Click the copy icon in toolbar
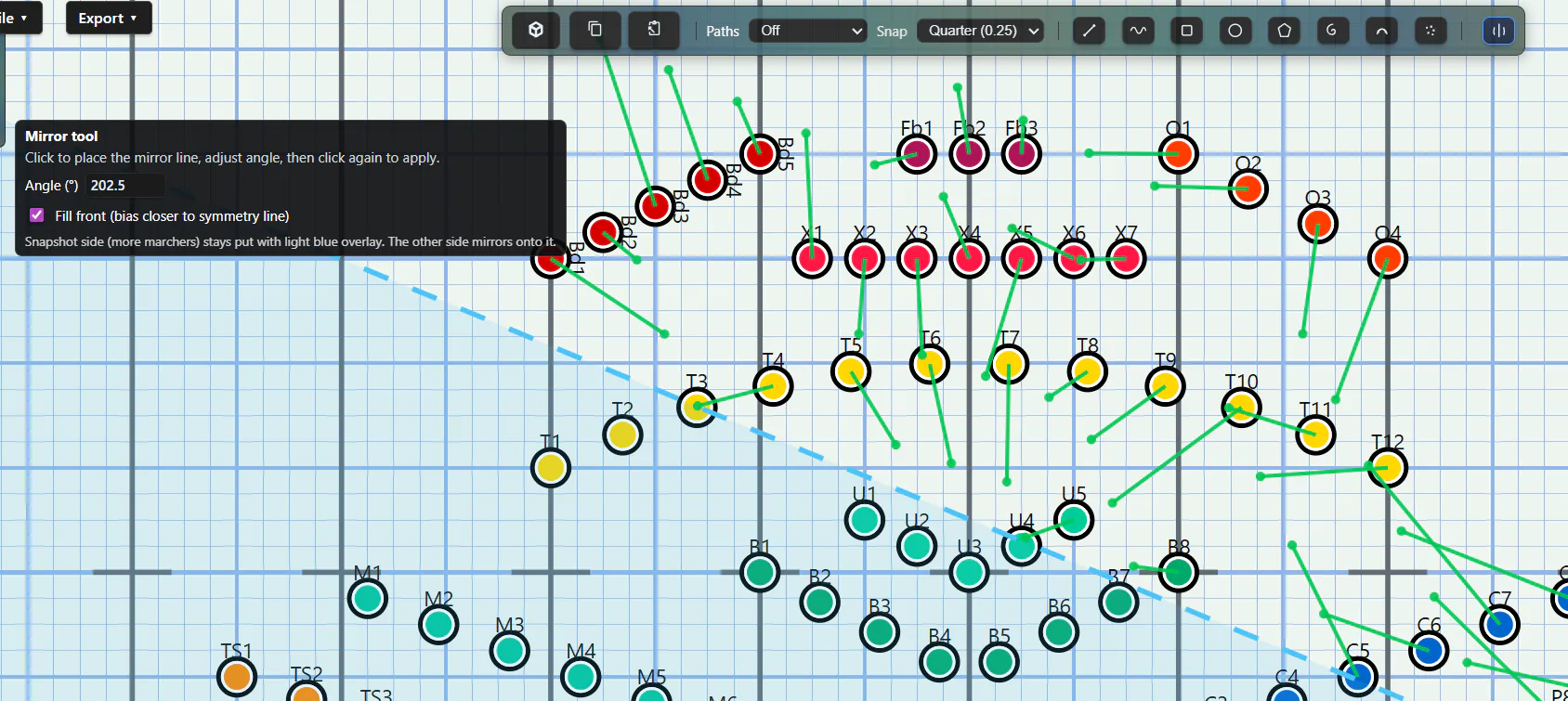The image size is (1568, 701). click(595, 30)
